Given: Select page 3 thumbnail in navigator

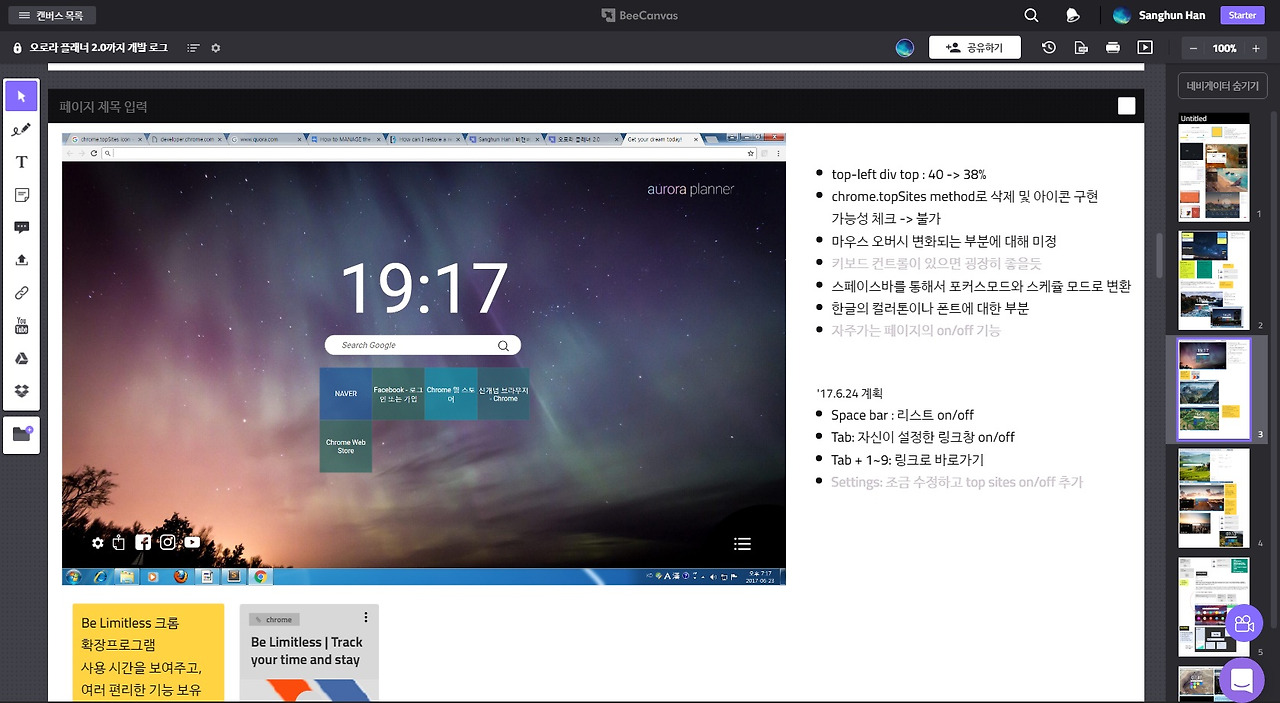Looking at the screenshot, I should tap(1214, 389).
